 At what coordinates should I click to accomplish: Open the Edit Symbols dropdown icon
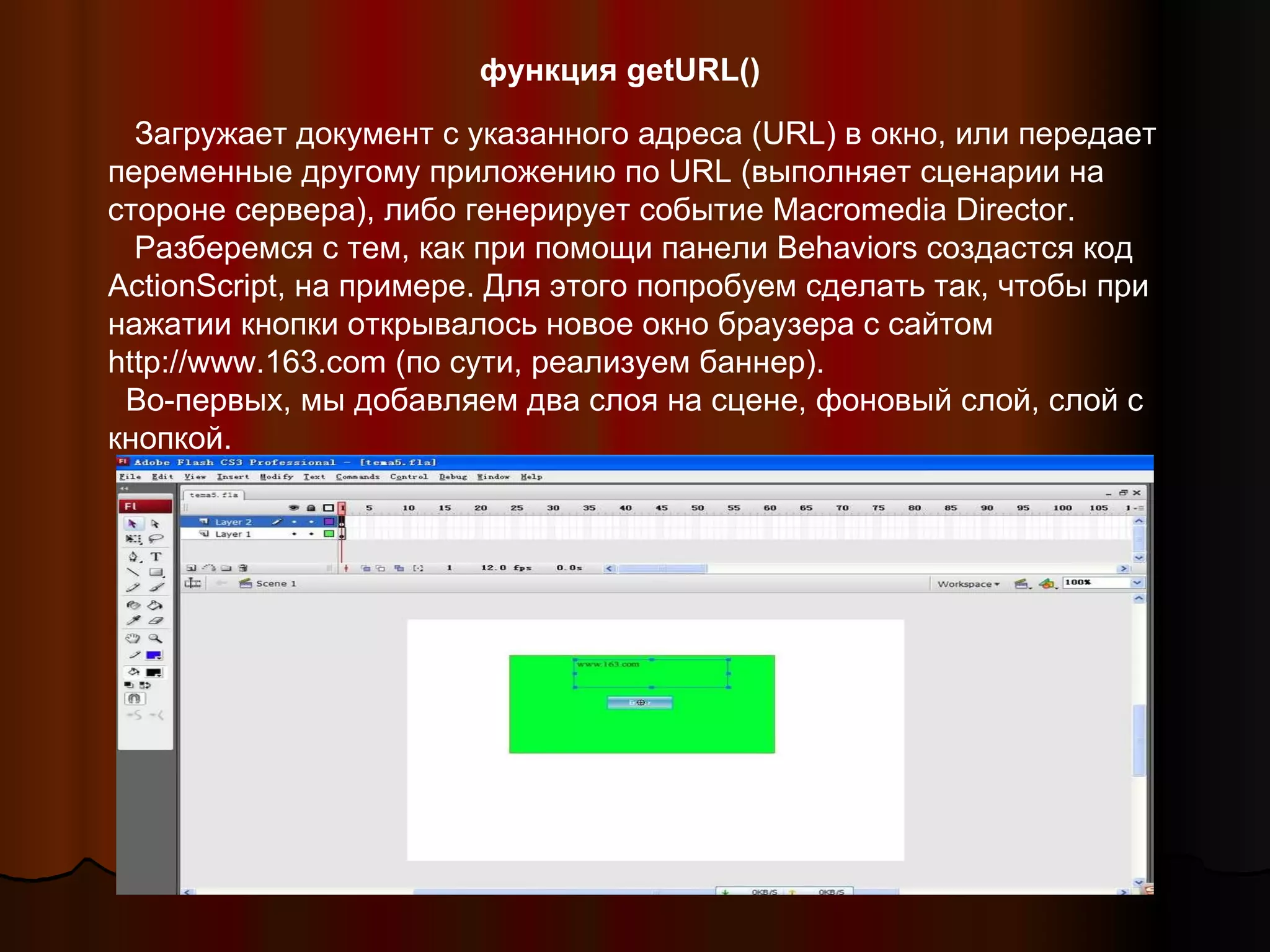[x=1048, y=584]
